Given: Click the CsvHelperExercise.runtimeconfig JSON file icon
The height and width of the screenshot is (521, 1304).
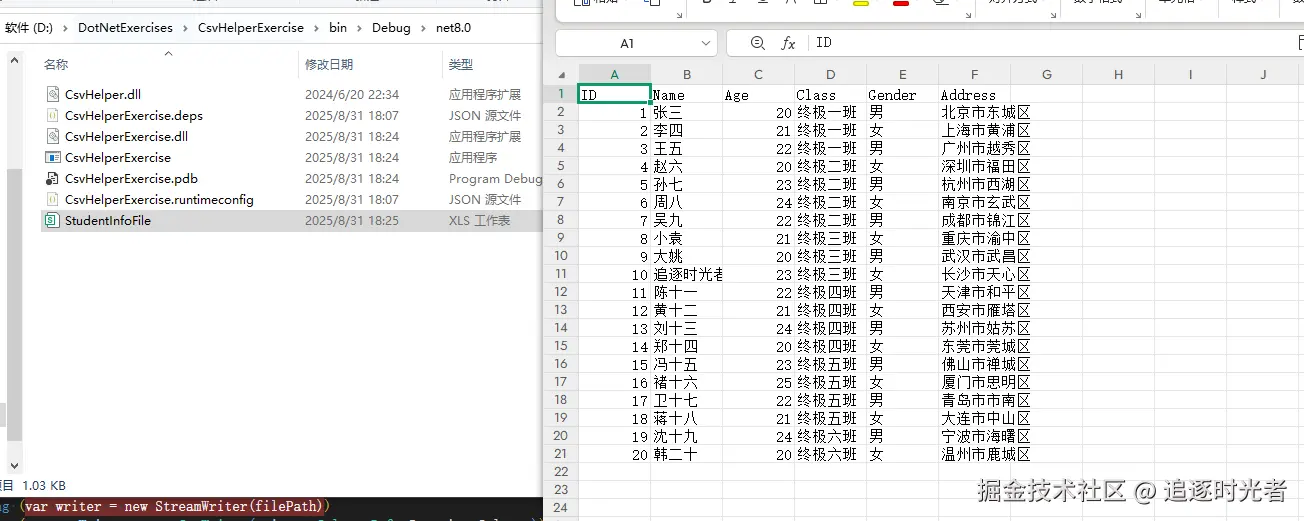Looking at the screenshot, I should [x=53, y=199].
